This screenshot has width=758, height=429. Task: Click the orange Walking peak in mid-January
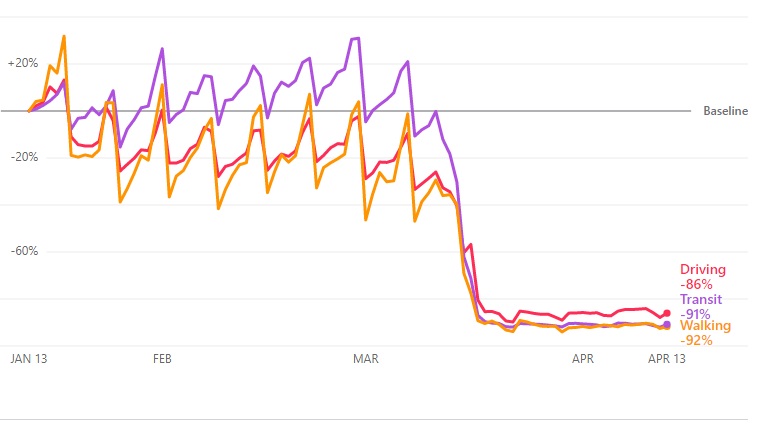tap(64, 37)
